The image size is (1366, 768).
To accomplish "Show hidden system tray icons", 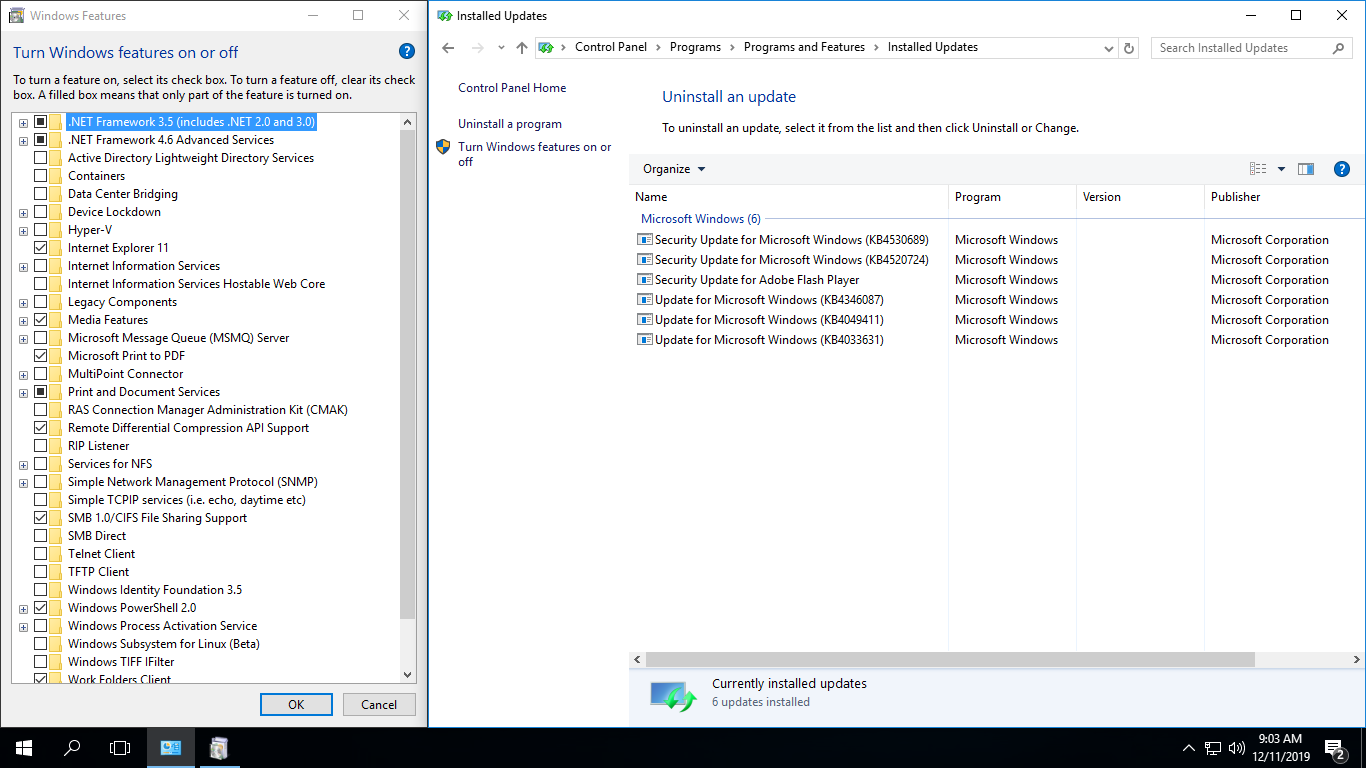I will coord(1188,748).
